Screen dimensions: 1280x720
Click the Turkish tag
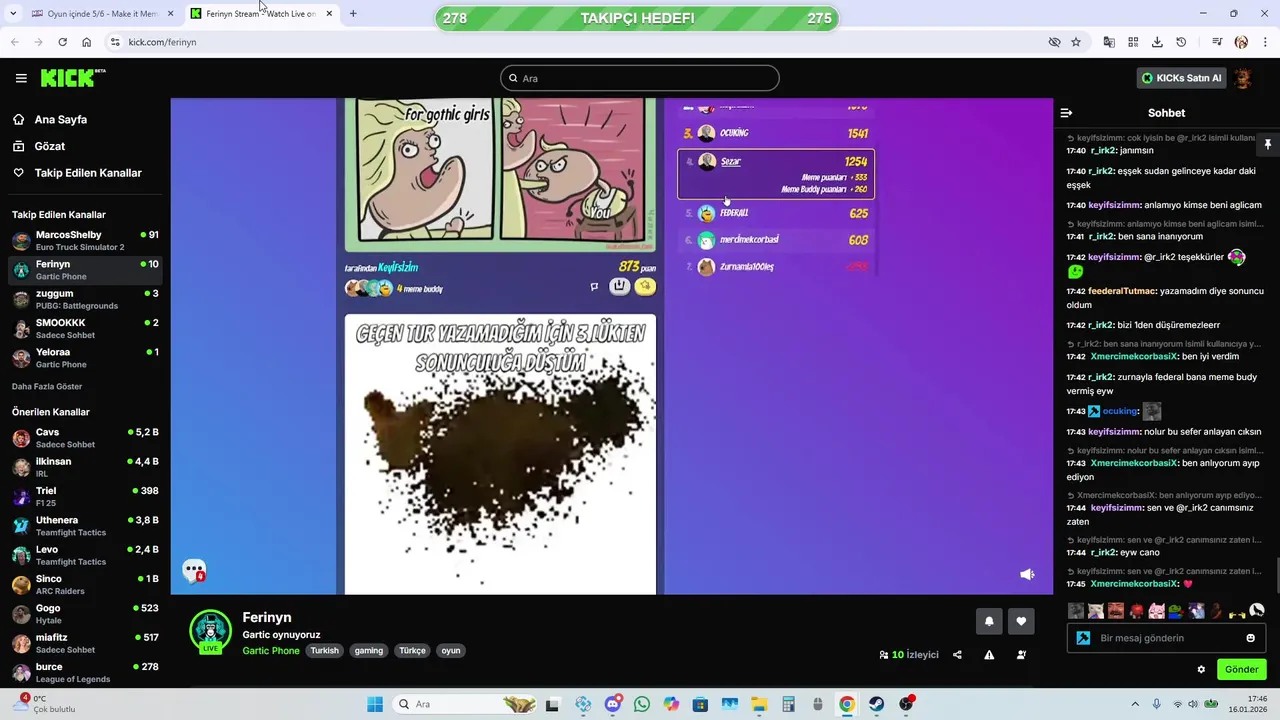[324, 650]
